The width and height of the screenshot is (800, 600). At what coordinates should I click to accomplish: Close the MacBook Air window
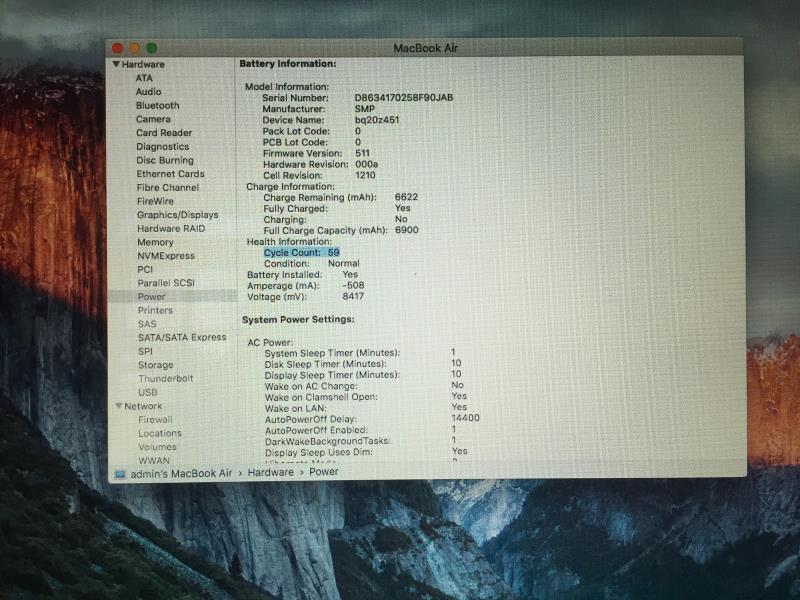(117, 48)
